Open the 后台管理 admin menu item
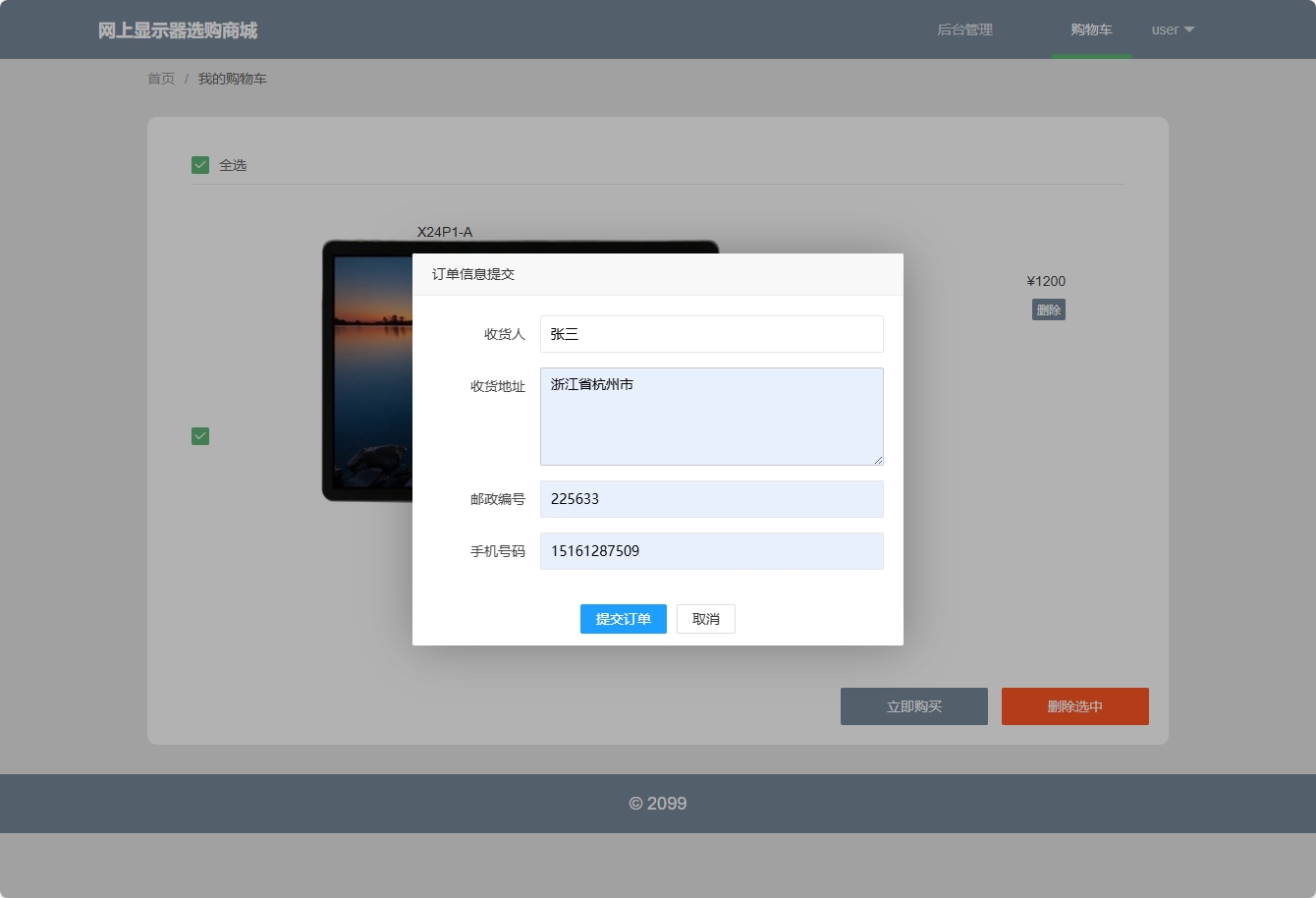This screenshot has height=898, width=1316. tap(964, 29)
